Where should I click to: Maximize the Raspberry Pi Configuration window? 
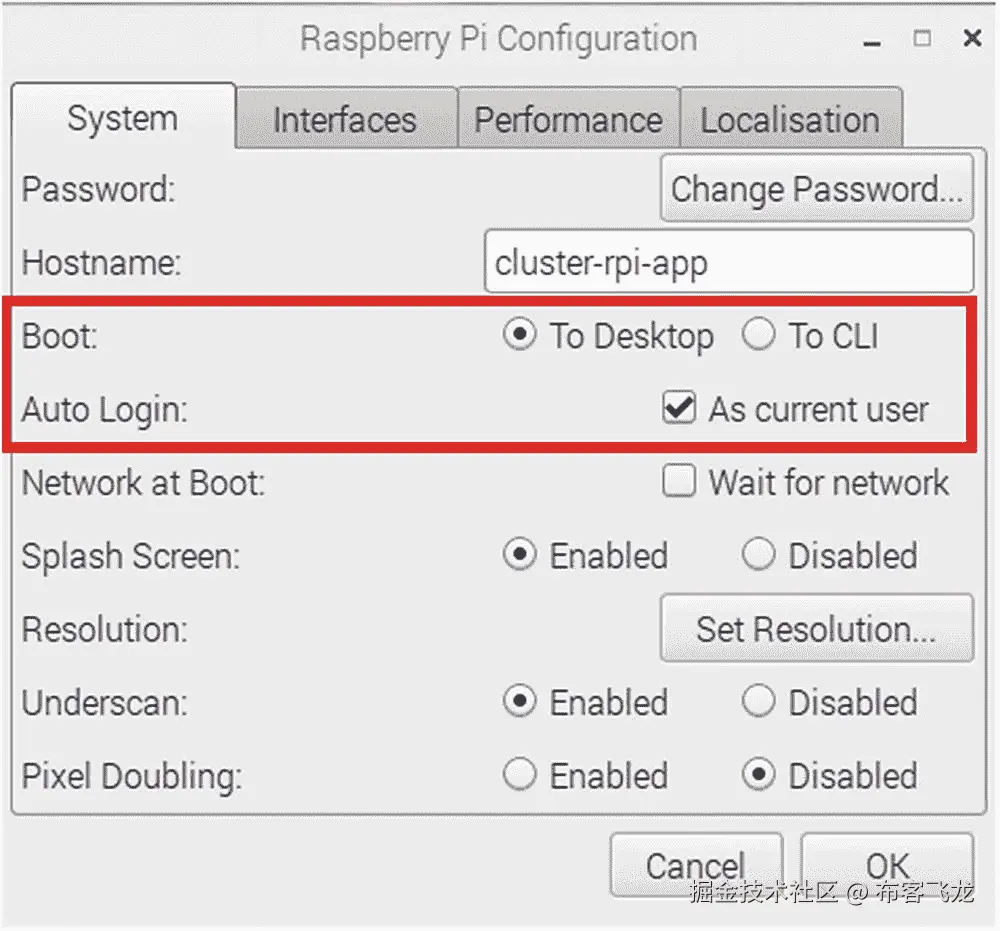click(x=922, y=39)
